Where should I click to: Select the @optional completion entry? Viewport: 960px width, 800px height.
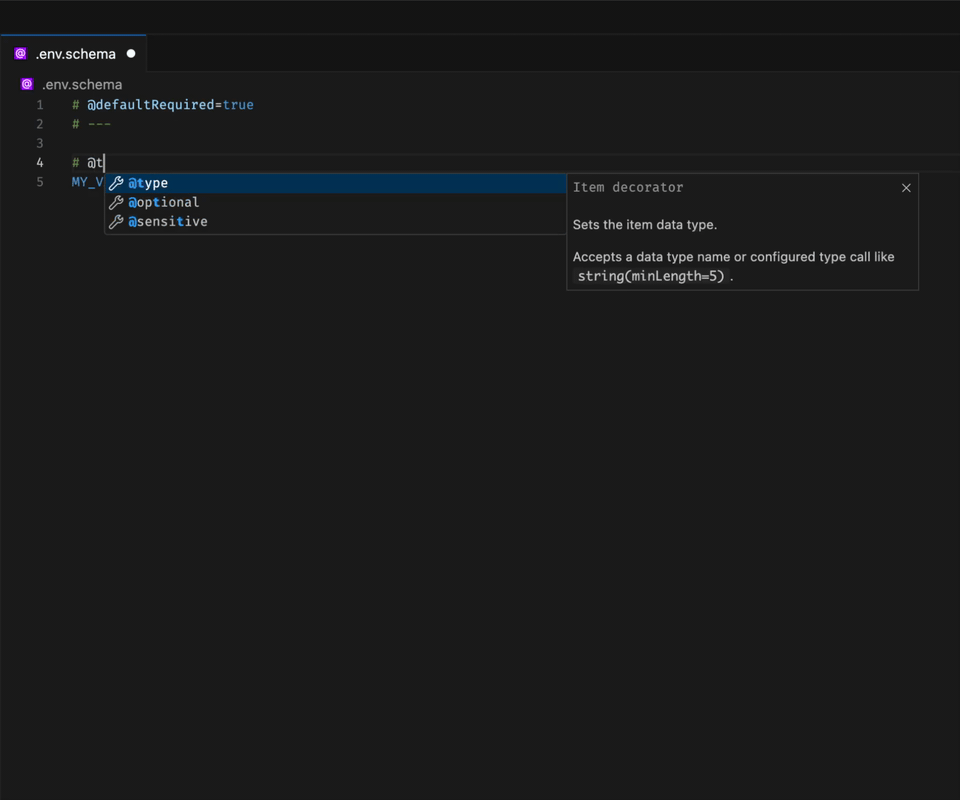163,202
